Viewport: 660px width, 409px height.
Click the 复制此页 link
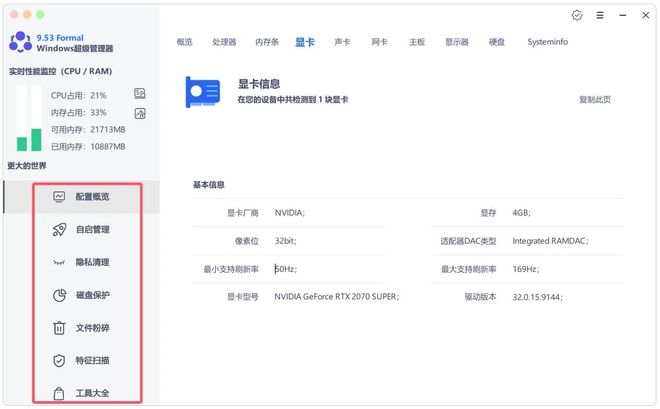(595, 100)
